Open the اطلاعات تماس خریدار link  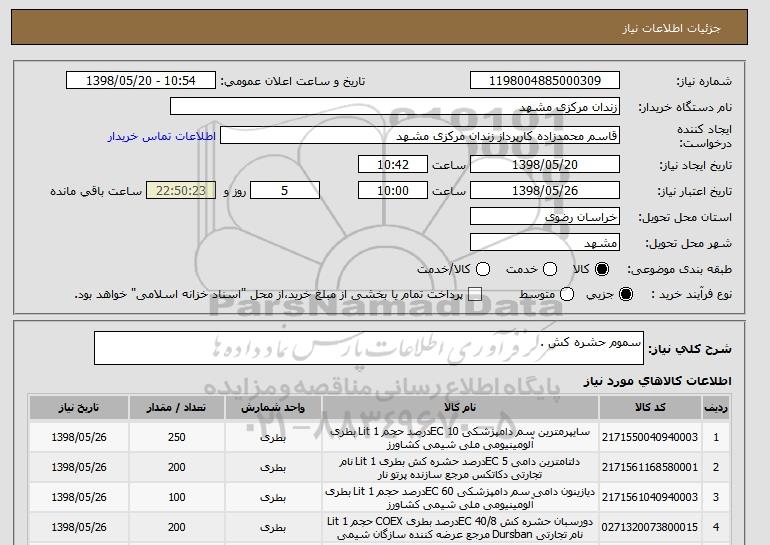162,136
